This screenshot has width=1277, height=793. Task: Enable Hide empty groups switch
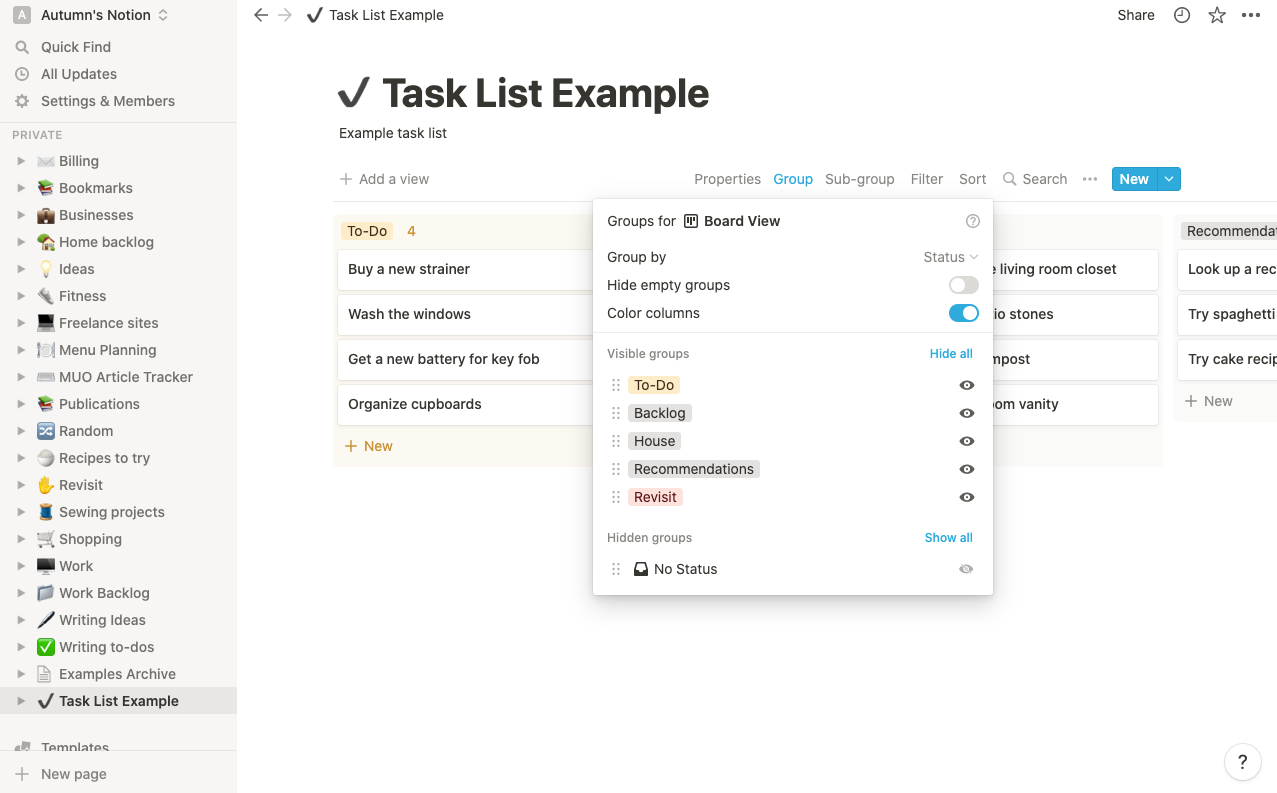(x=963, y=285)
